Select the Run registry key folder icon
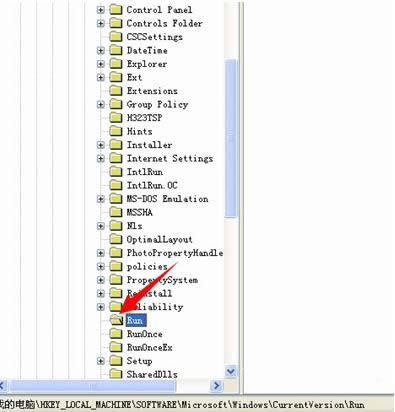 (117, 320)
